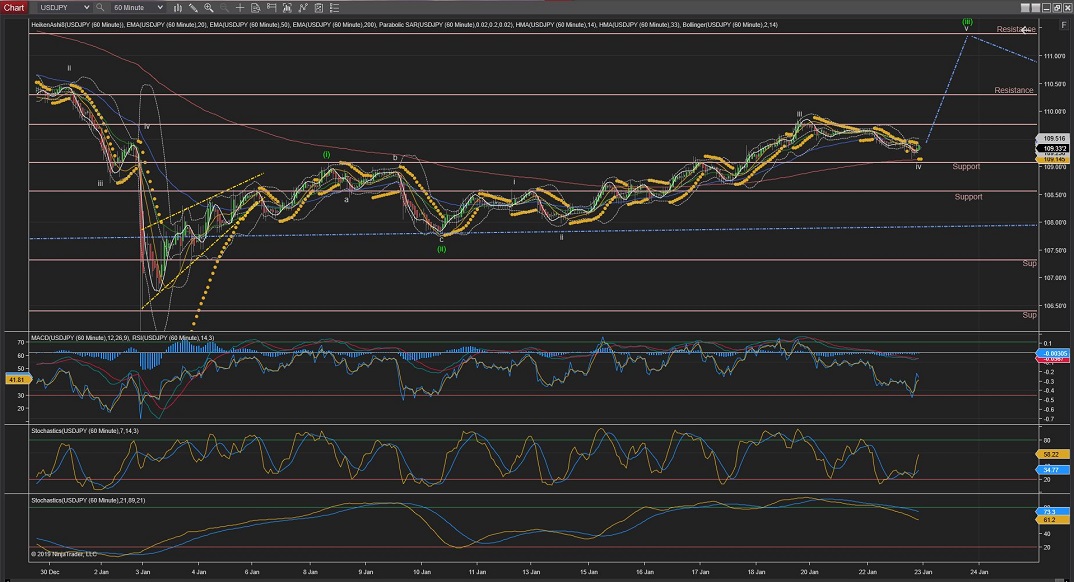Open the 60 Minute interval dropdown
This screenshot has height=582, width=1074.
[x=138, y=8]
